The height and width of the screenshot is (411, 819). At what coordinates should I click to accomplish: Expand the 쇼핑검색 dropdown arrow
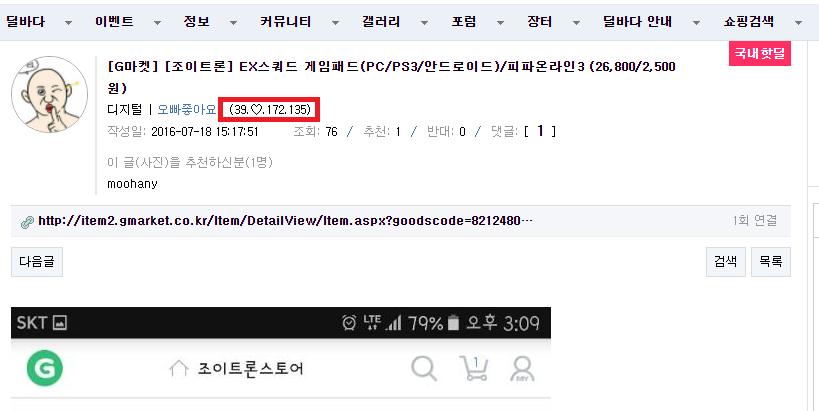point(798,22)
